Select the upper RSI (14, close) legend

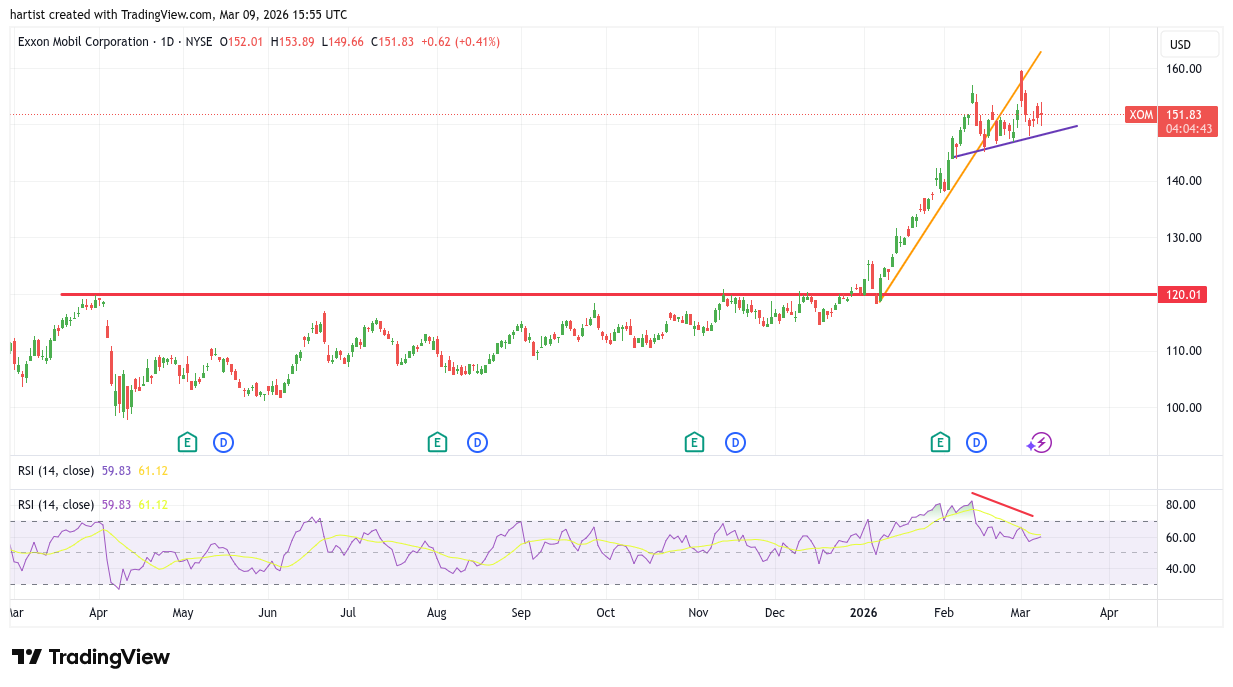56,470
